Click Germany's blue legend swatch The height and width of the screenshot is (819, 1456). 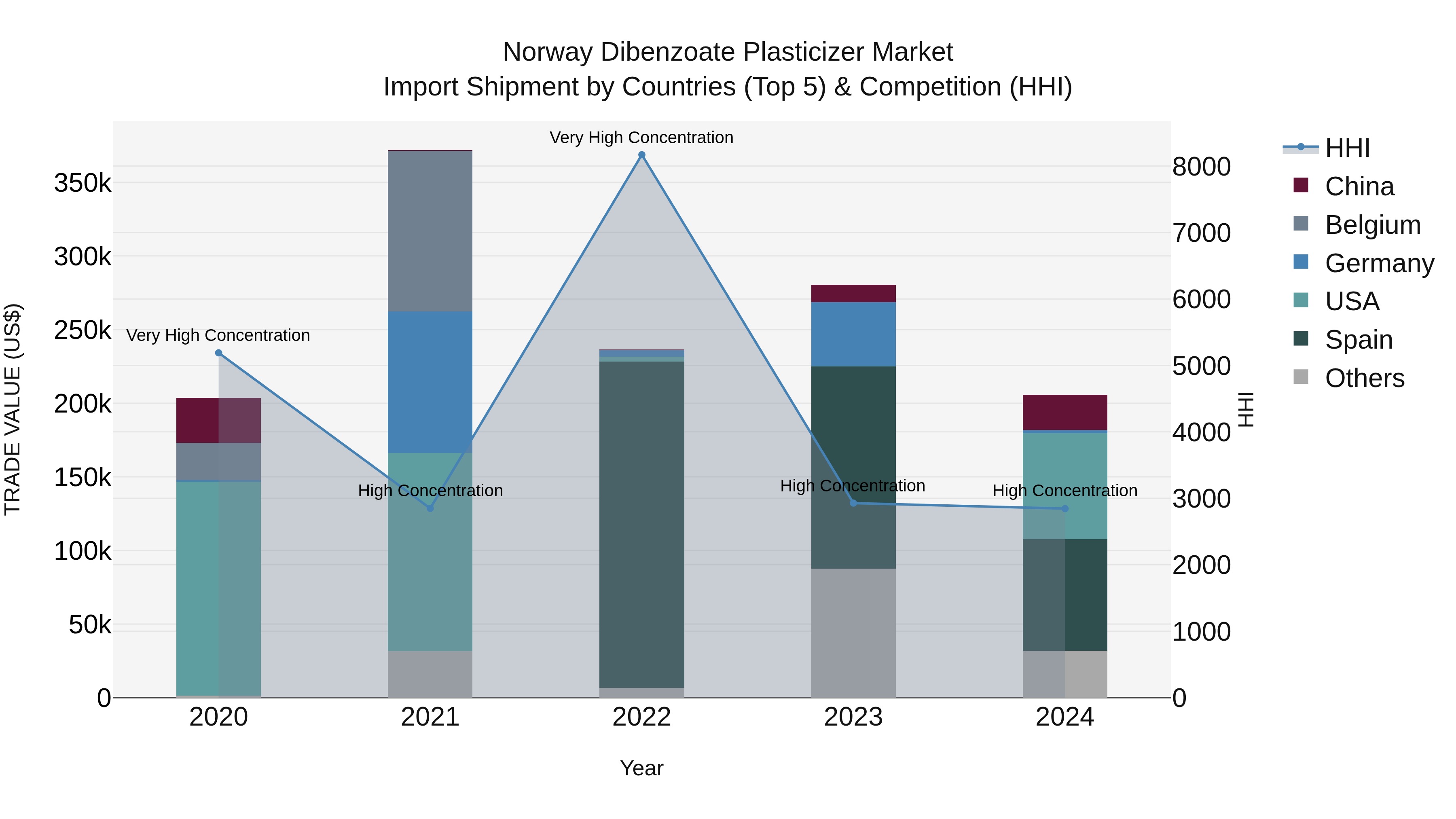(x=1301, y=262)
